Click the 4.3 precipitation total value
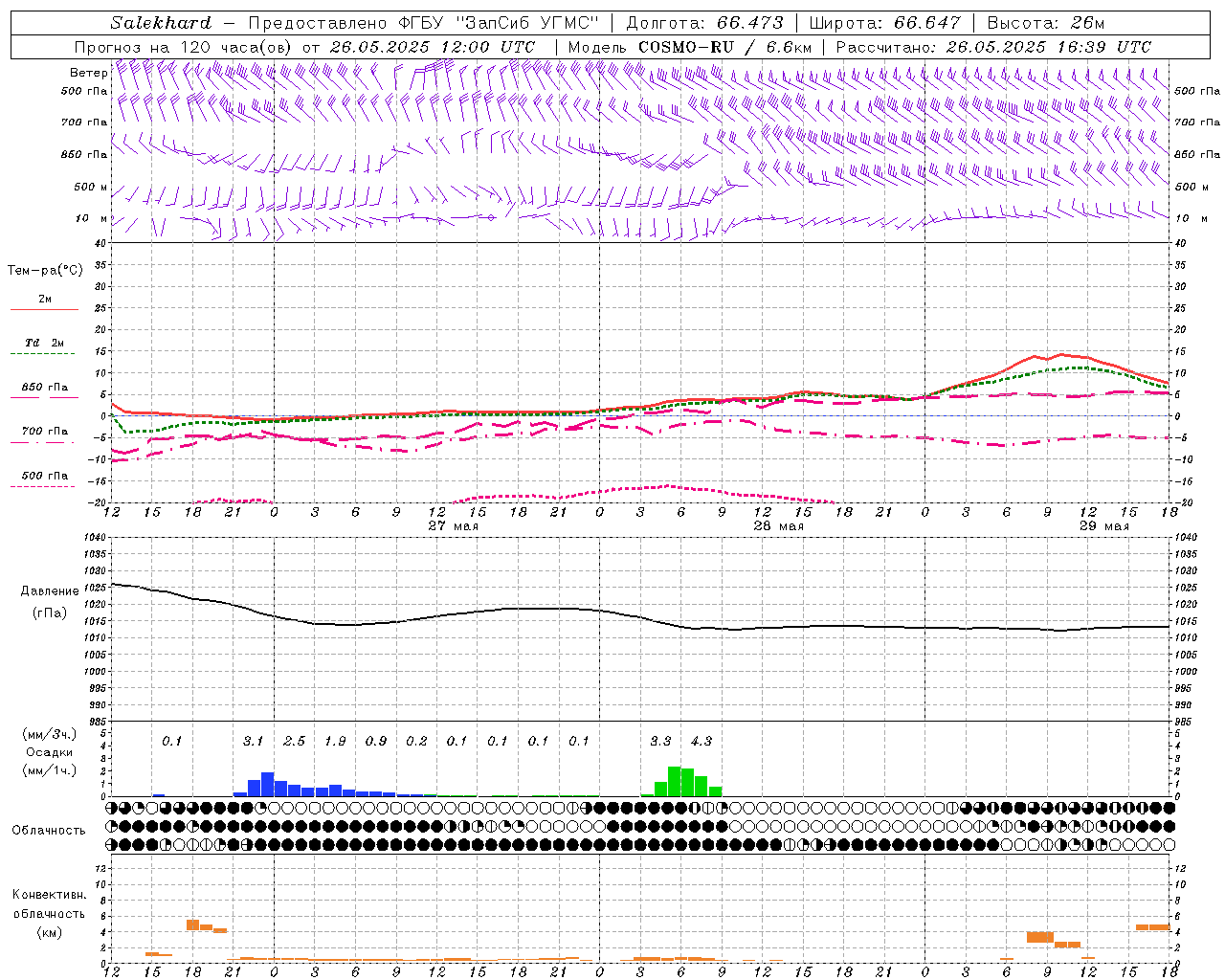Image resolution: width=1225 pixels, height=980 pixels. (702, 742)
